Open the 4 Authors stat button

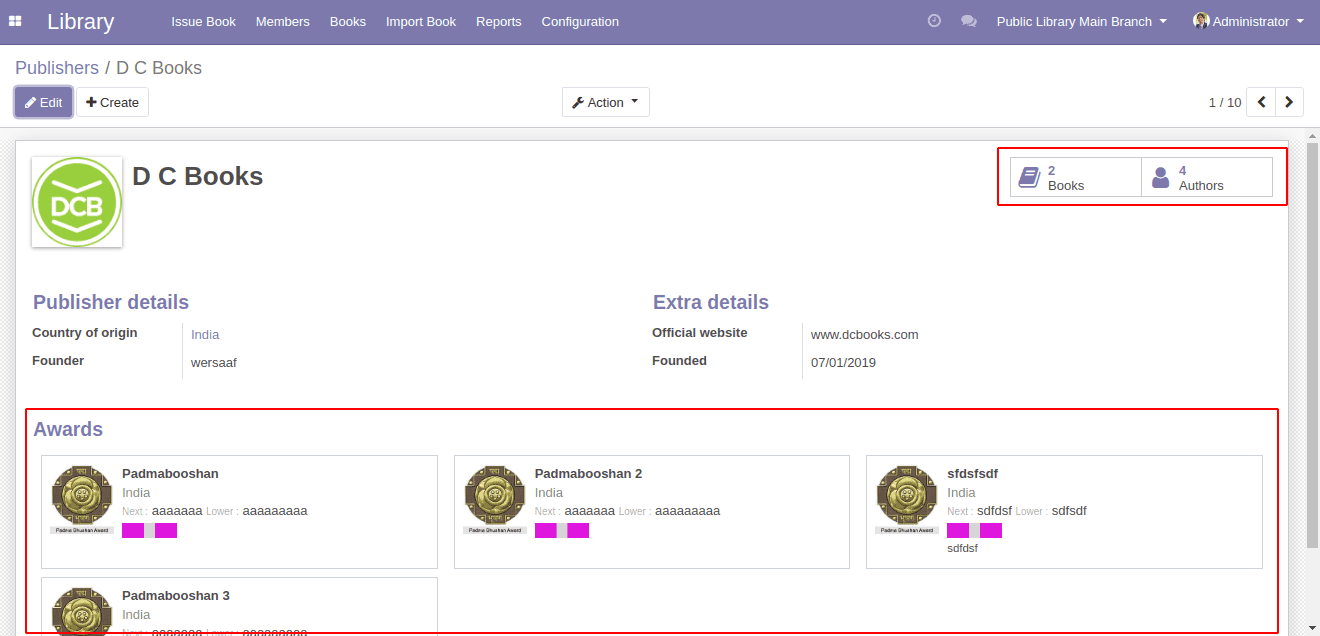pyautogui.click(x=1207, y=178)
